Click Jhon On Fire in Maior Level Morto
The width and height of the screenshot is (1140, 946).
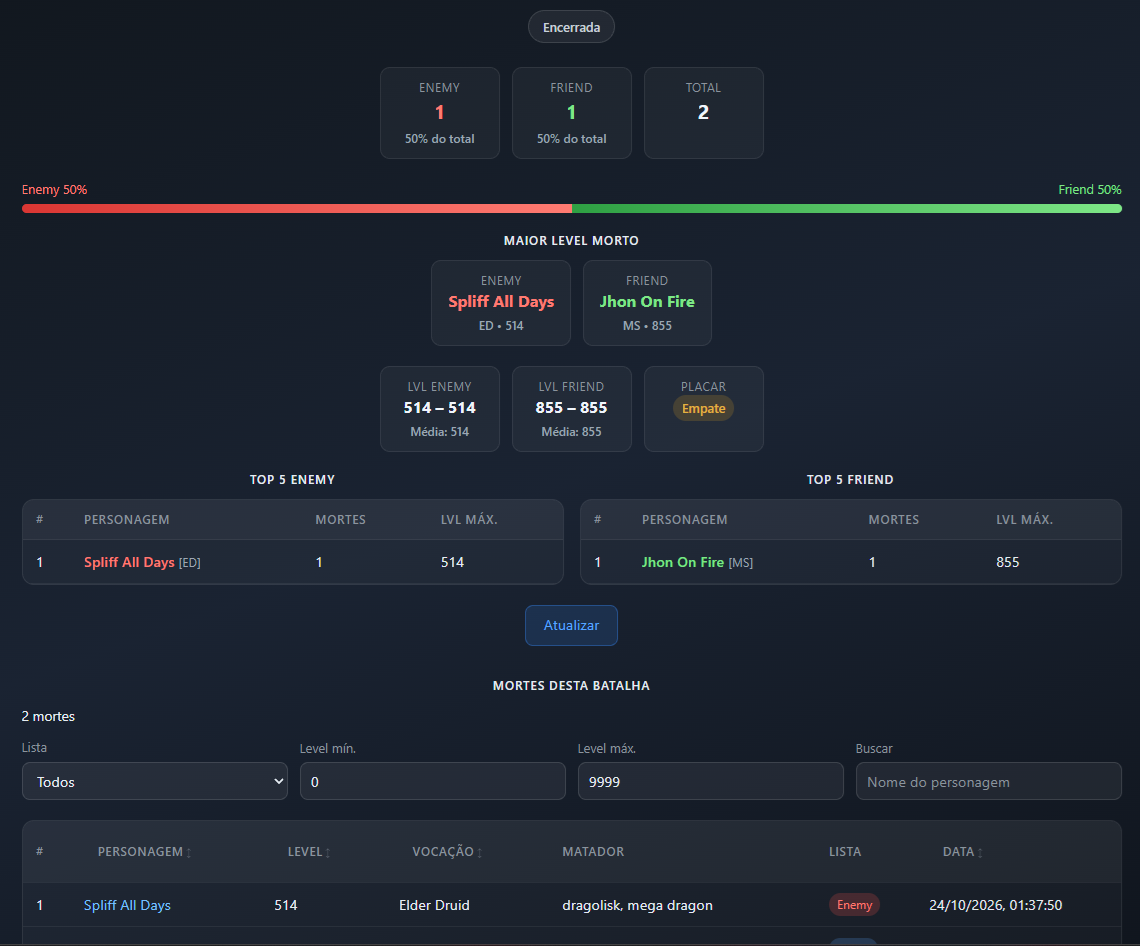pos(647,302)
